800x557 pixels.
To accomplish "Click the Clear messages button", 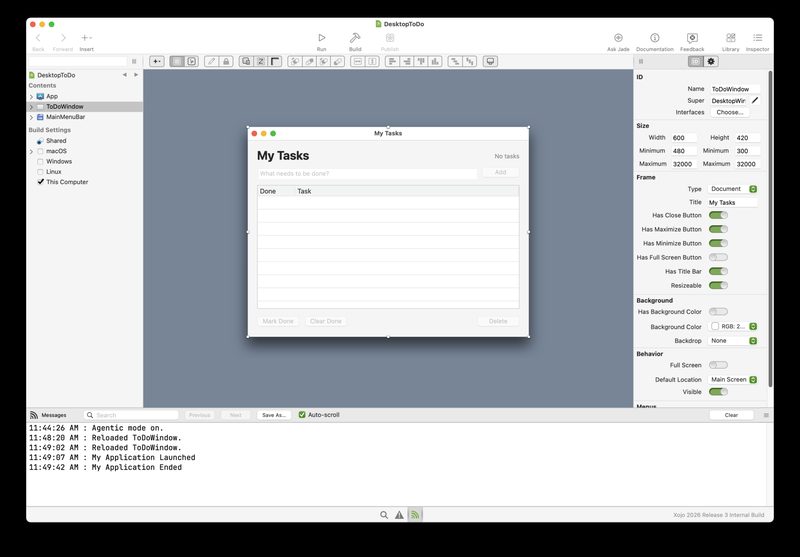I will 731,415.
